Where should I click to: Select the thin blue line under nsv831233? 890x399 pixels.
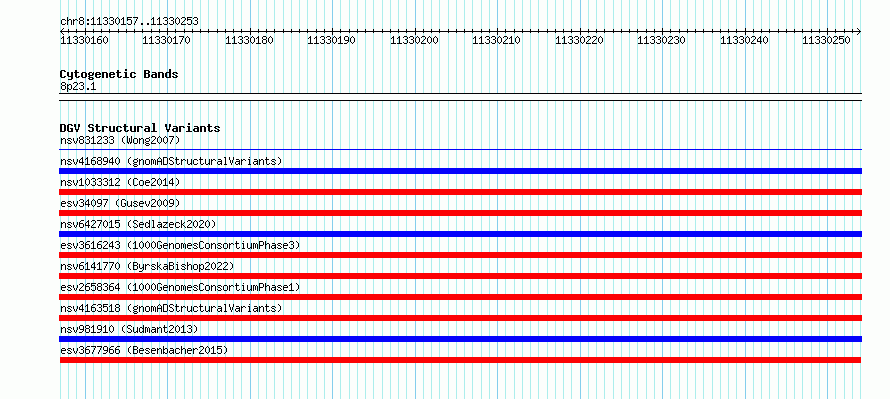point(460,150)
